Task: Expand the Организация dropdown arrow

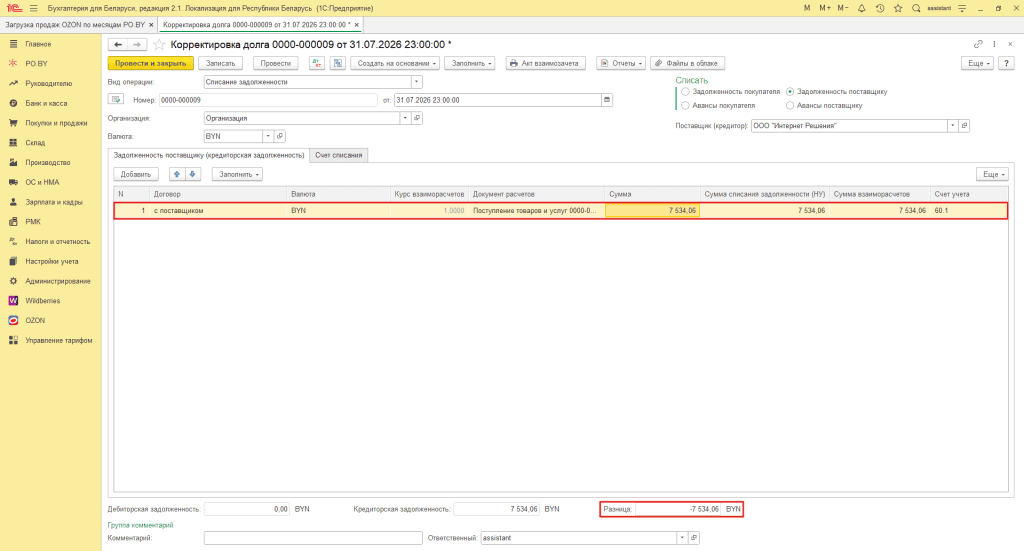Action: (x=405, y=118)
